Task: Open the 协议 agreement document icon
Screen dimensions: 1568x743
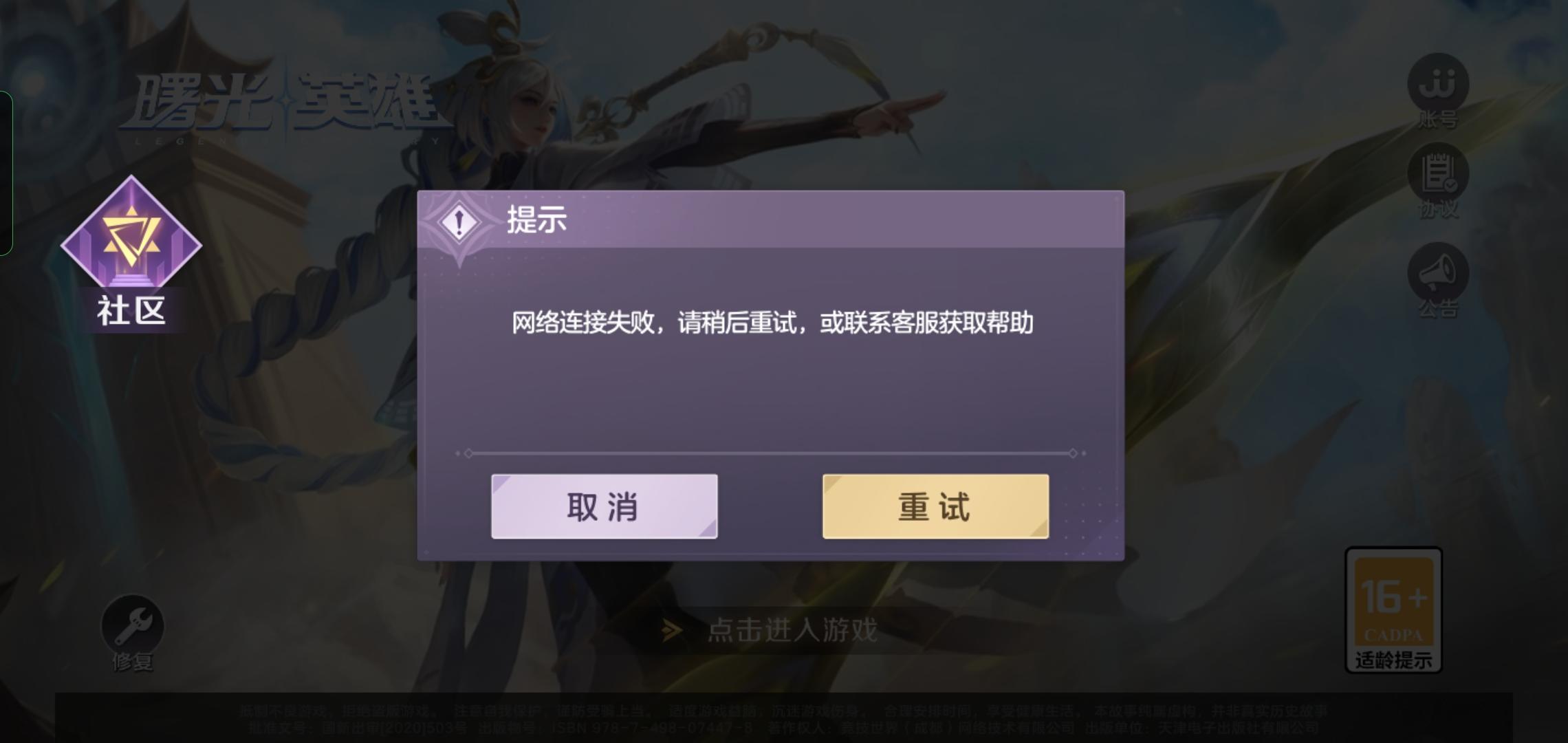Action: pos(1438,174)
